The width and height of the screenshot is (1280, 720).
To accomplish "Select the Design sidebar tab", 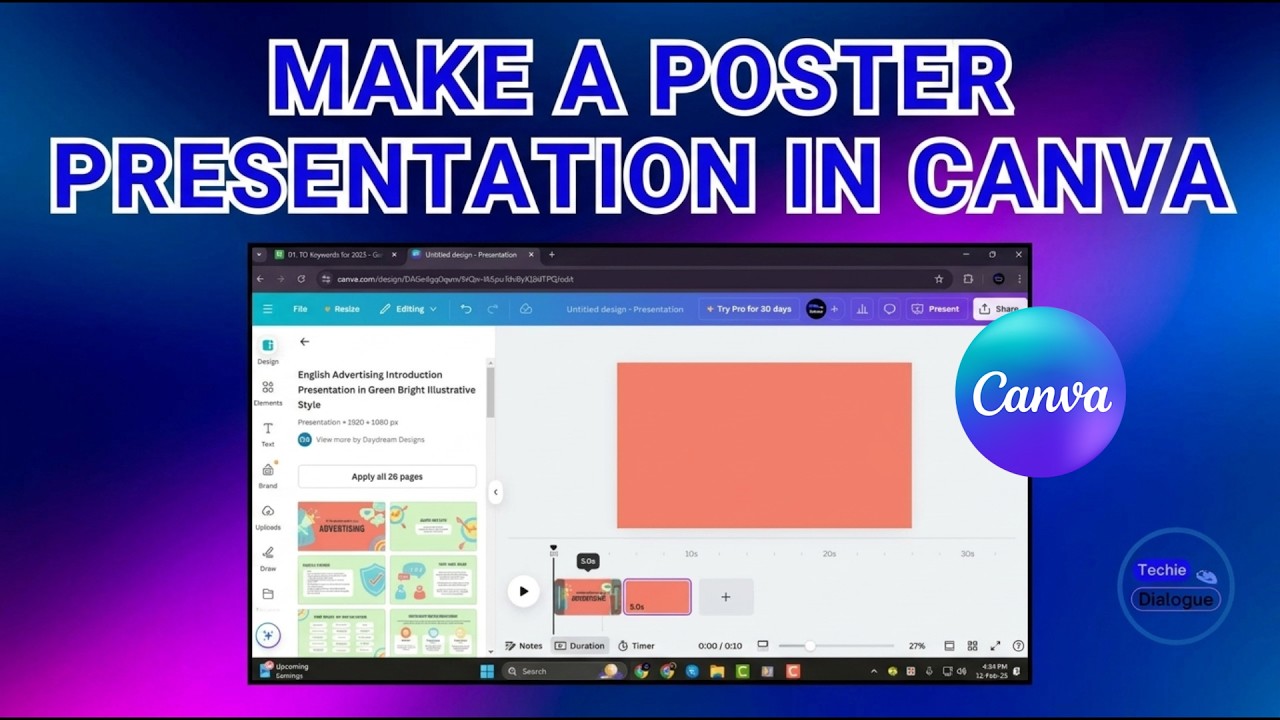I will (x=268, y=351).
